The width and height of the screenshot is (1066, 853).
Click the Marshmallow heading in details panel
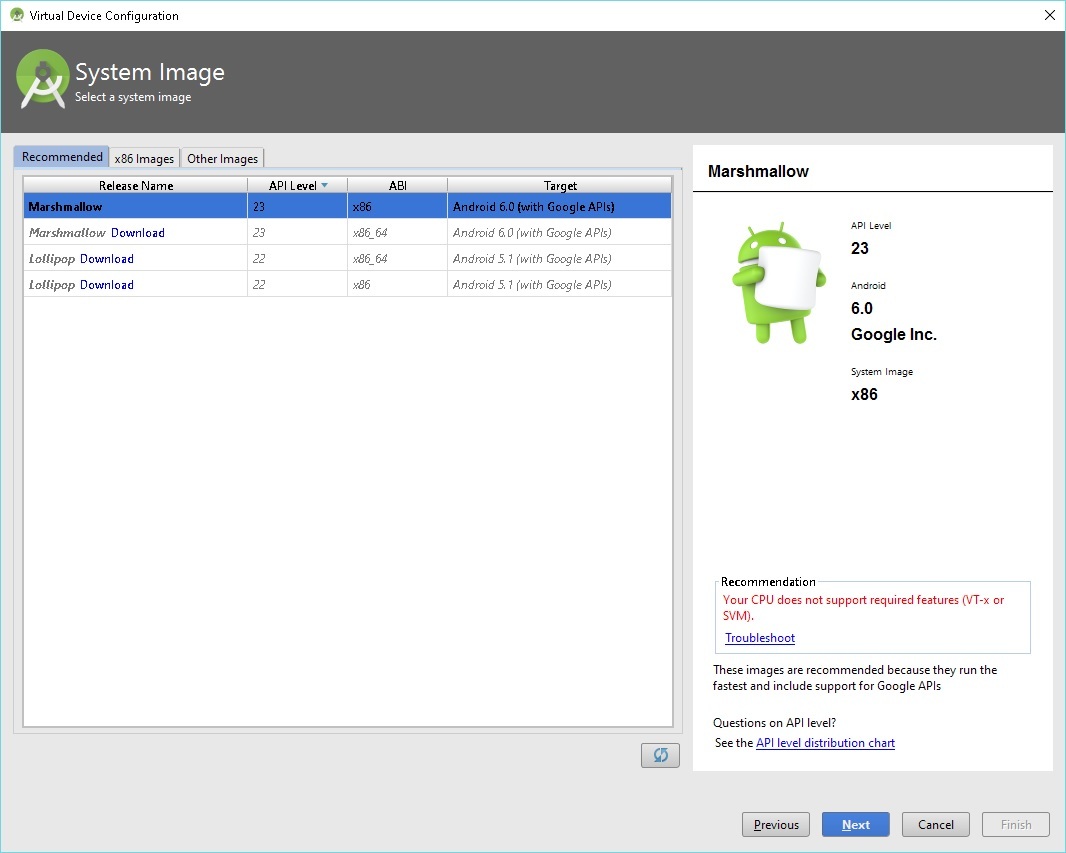coord(758,171)
